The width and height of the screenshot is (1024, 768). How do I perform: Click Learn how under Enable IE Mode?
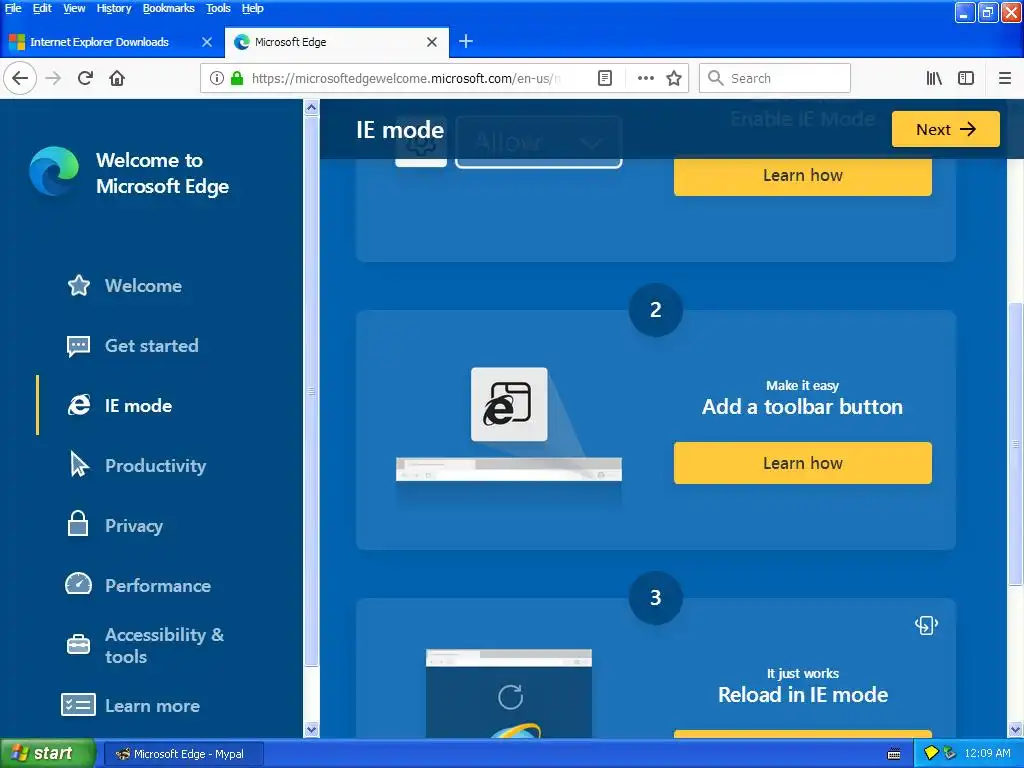pyautogui.click(x=803, y=176)
